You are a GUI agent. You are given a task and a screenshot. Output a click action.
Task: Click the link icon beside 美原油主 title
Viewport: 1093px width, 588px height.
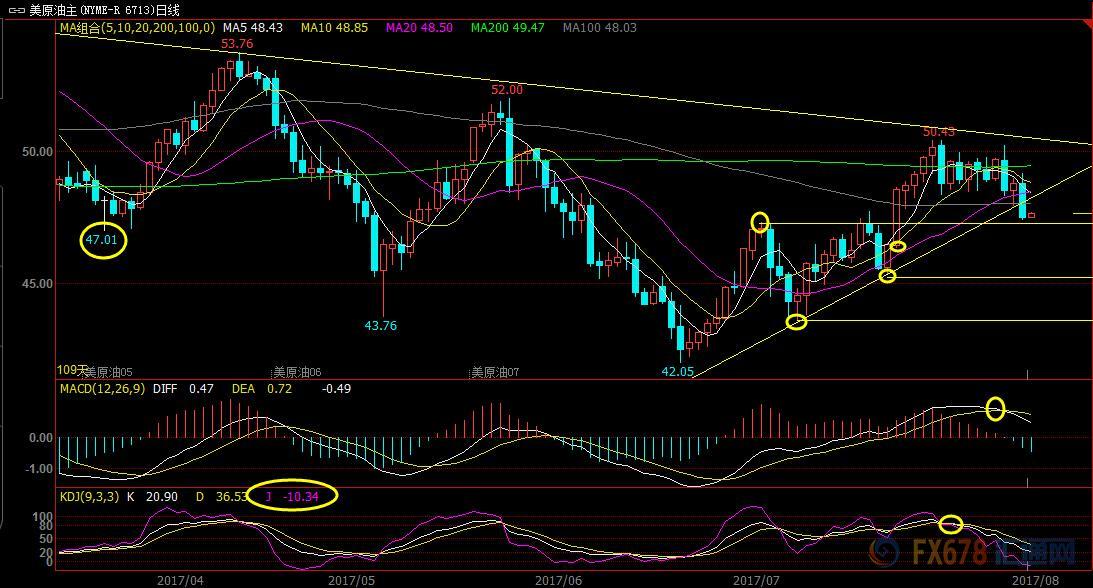coord(15,11)
